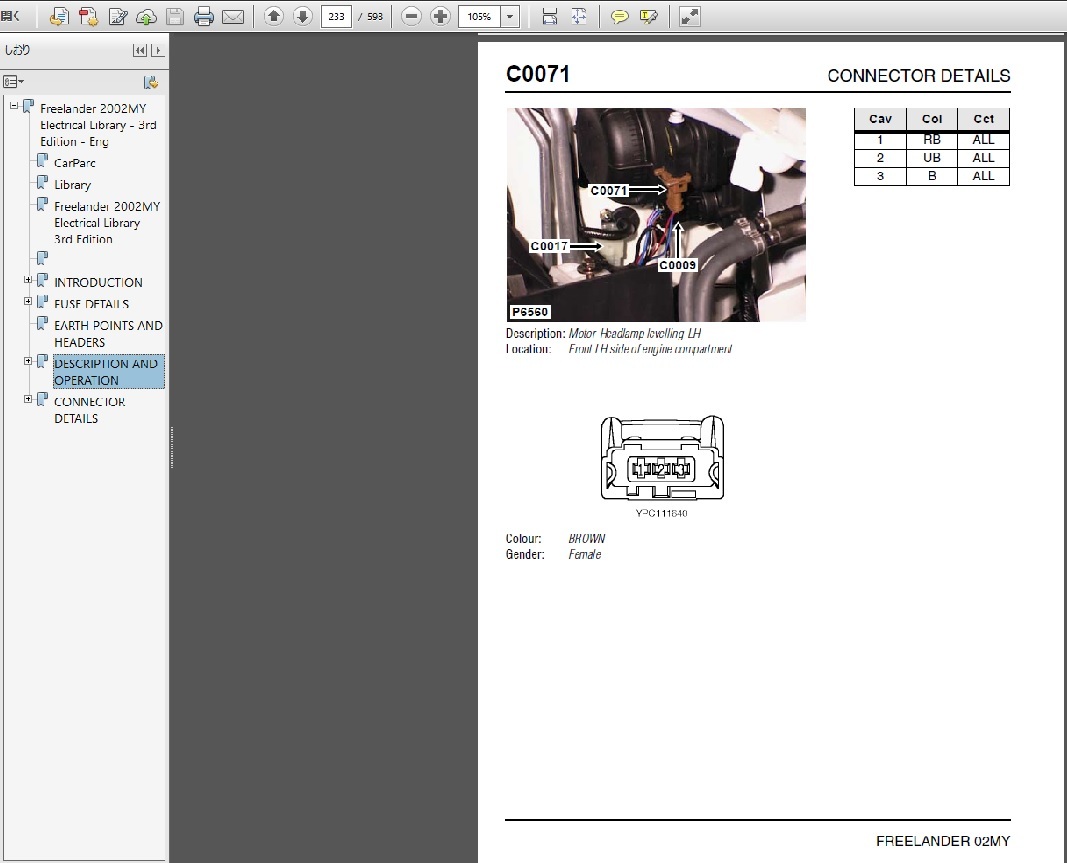
Task: Click the 'UB' colour cell in table
Action: (932, 158)
